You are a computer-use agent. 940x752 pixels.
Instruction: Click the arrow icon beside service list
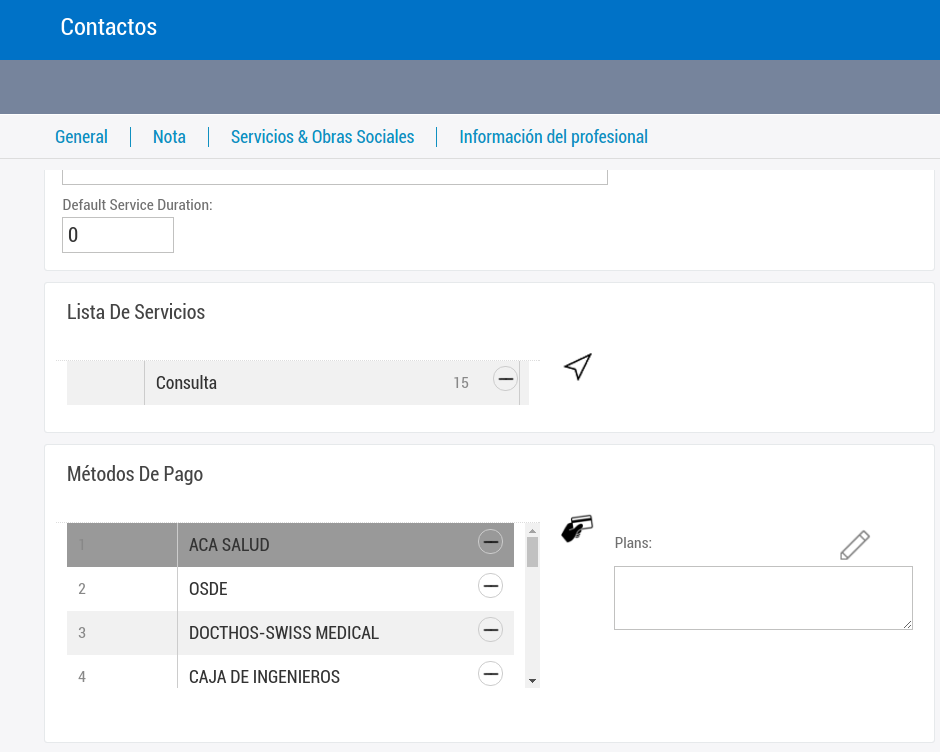pyautogui.click(x=578, y=367)
